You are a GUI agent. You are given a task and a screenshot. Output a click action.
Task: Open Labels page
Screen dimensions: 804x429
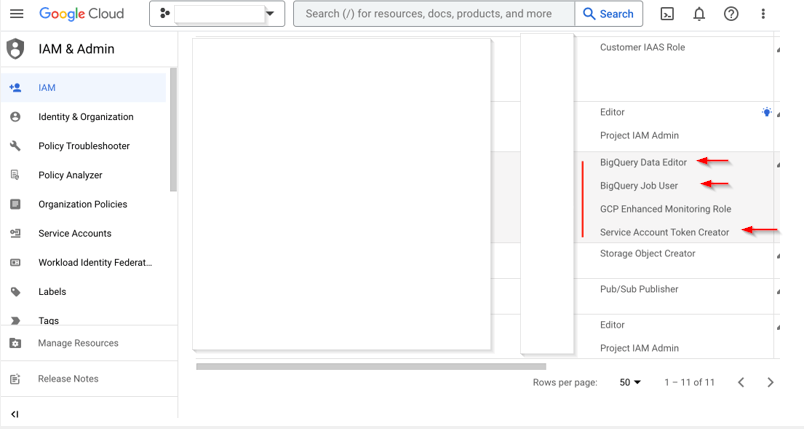click(x=52, y=292)
